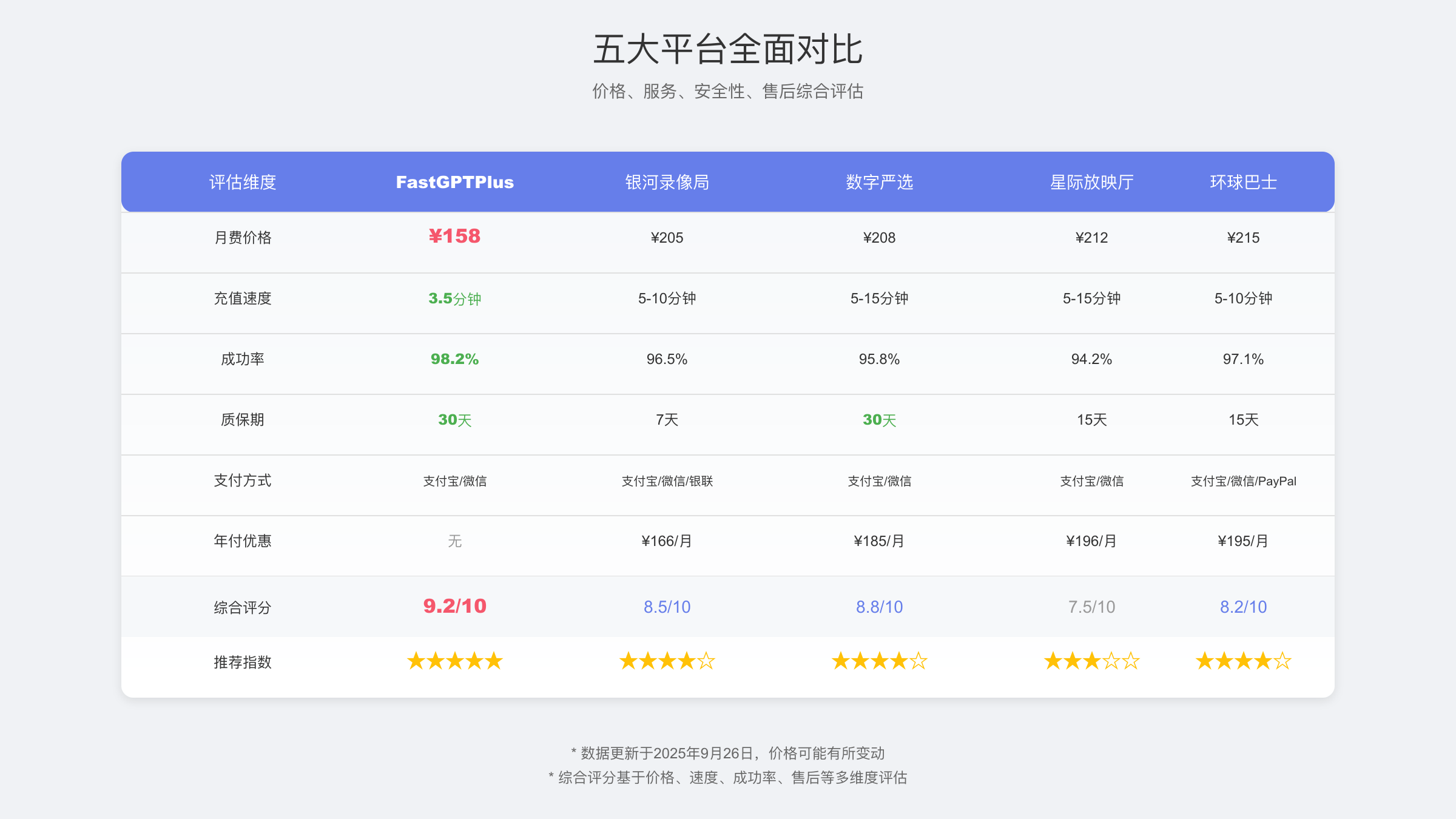
Task: Select the 年付优惠 row label
Action: point(243,541)
